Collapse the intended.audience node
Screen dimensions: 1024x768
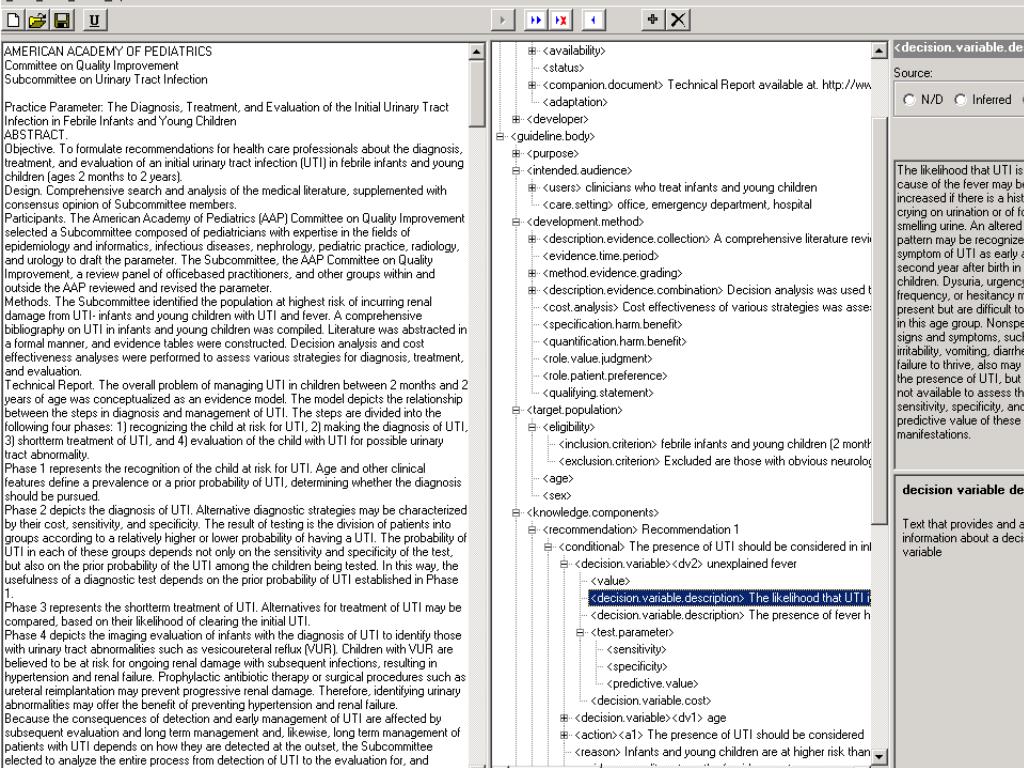pyautogui.click(x=516, y=170)
